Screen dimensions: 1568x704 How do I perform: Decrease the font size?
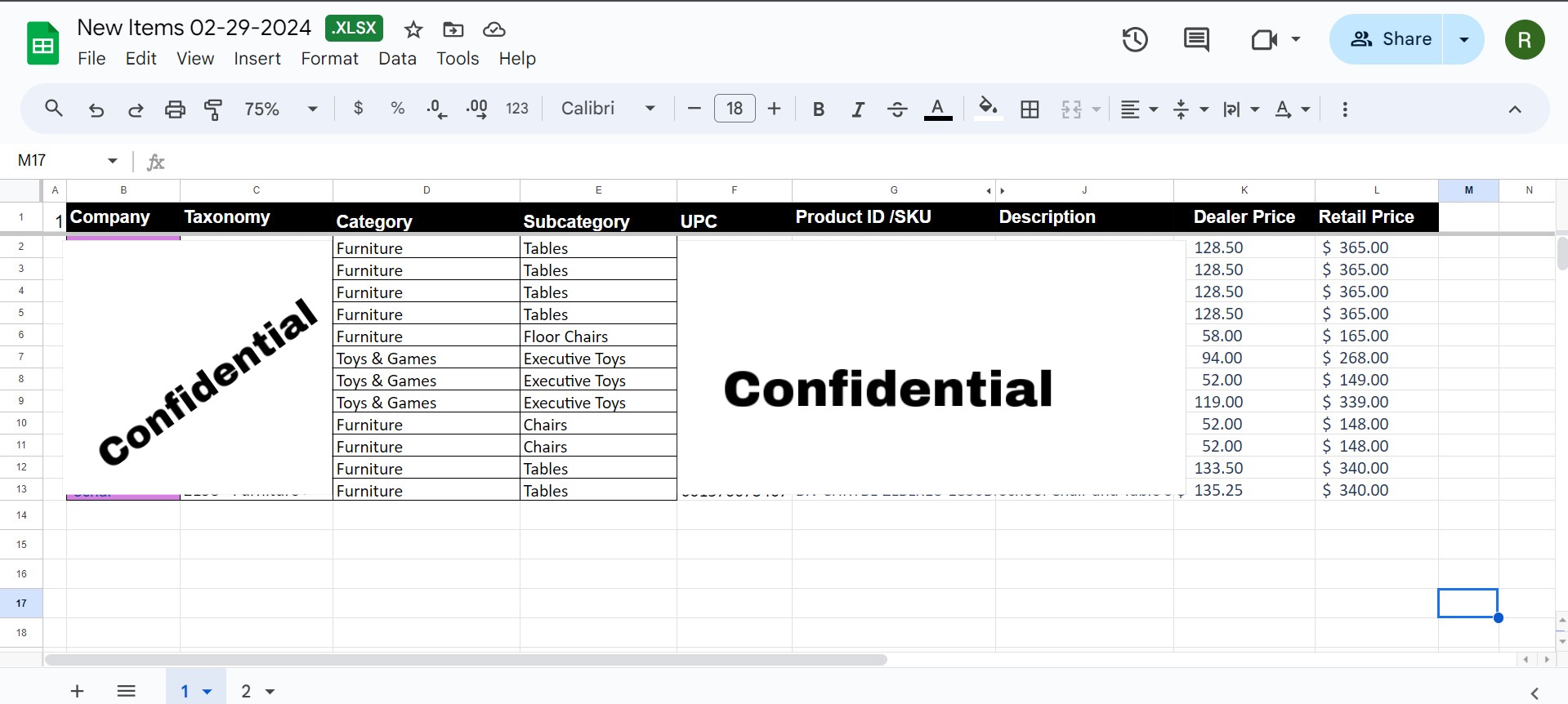click(695, 109)
